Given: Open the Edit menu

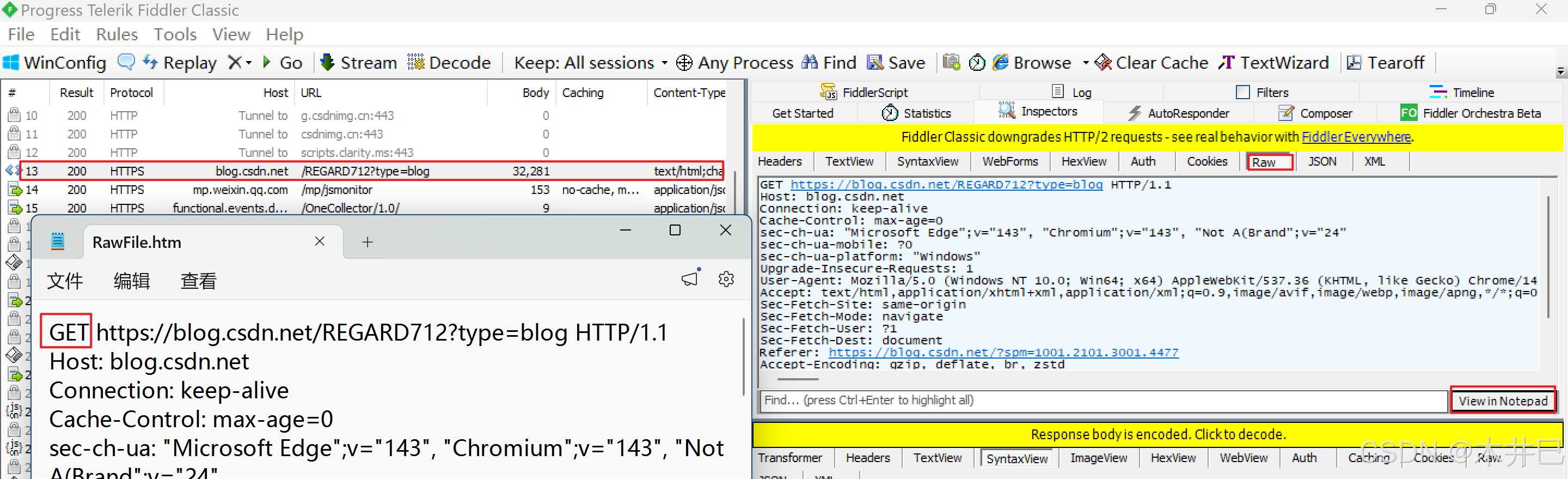Looking at the screenshot, I should [x=65, y=35].
